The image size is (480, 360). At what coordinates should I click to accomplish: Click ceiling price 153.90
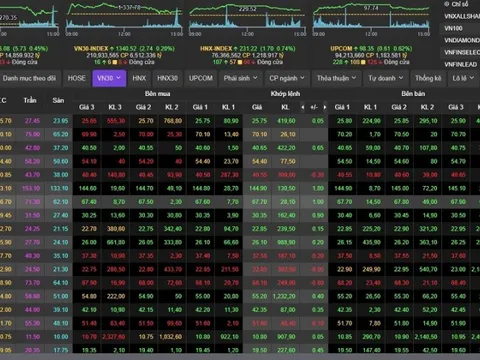click(31, 188)
